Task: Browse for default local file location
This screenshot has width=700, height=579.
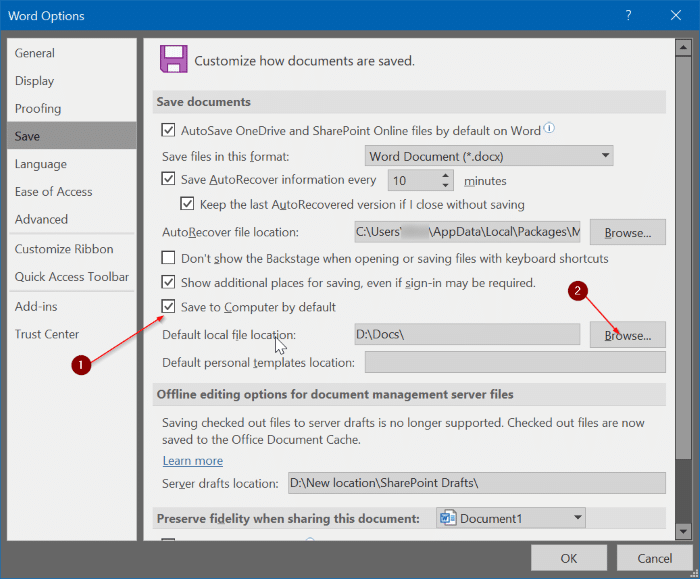Action: click(x=627, y=335)
